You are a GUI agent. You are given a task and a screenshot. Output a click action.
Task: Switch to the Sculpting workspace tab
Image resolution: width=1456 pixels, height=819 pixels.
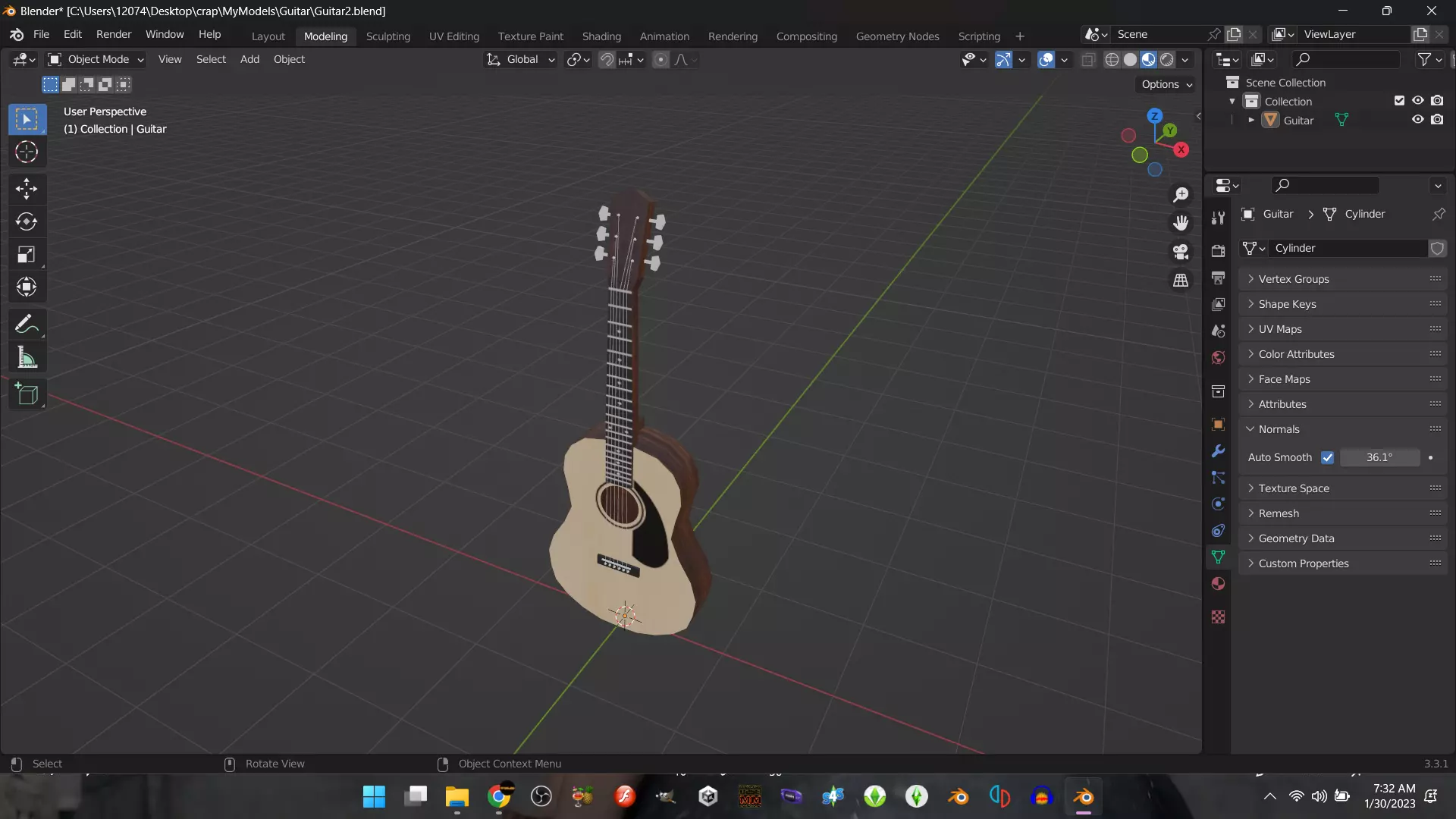[x=388, y=36]
